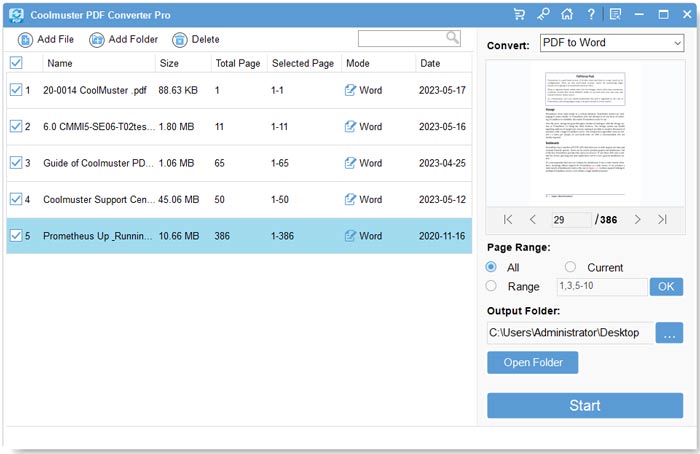
Task: Start the conversion
Action: (585, 405)
